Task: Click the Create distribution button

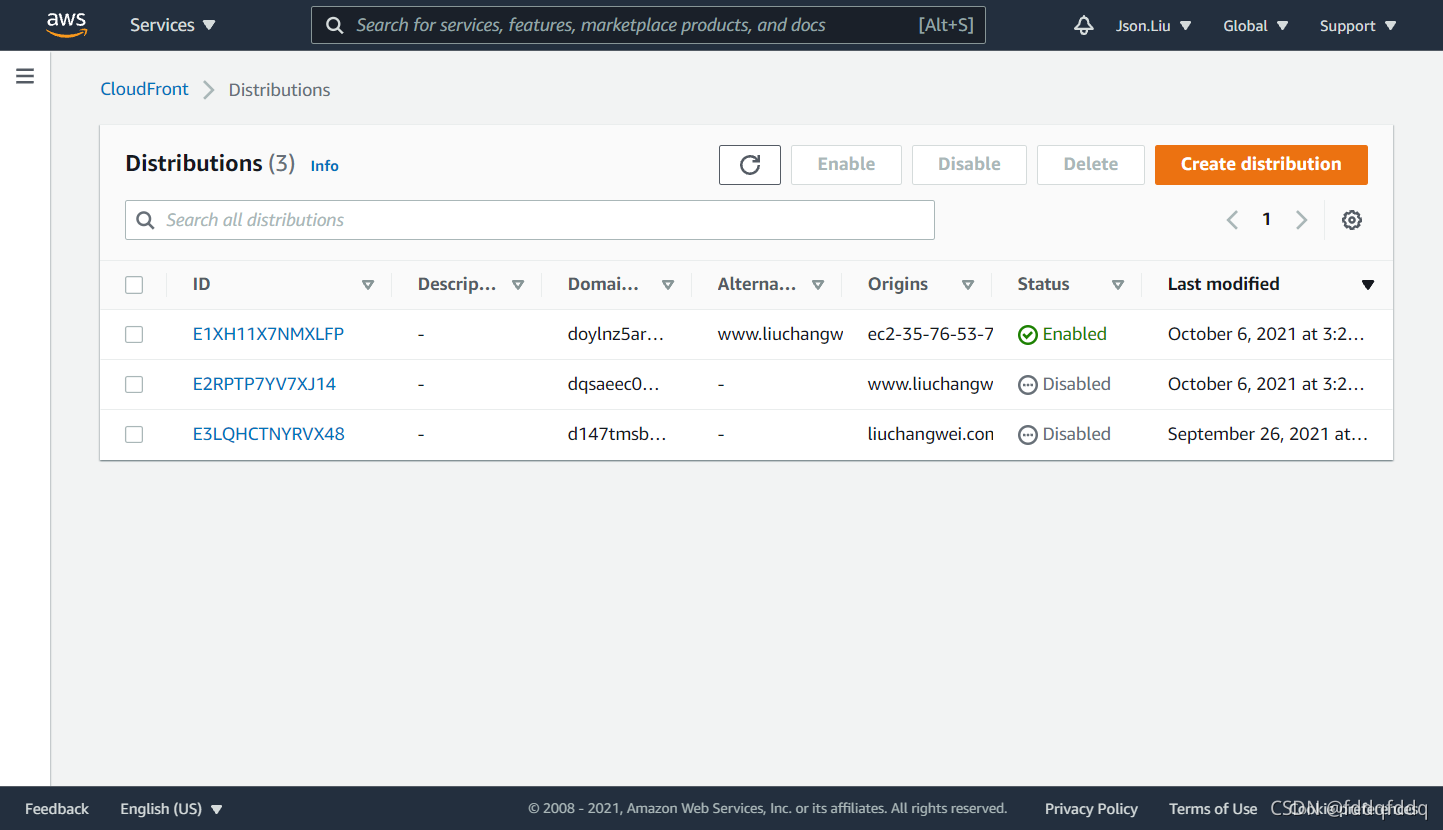Action: [x=1261, y=165]
